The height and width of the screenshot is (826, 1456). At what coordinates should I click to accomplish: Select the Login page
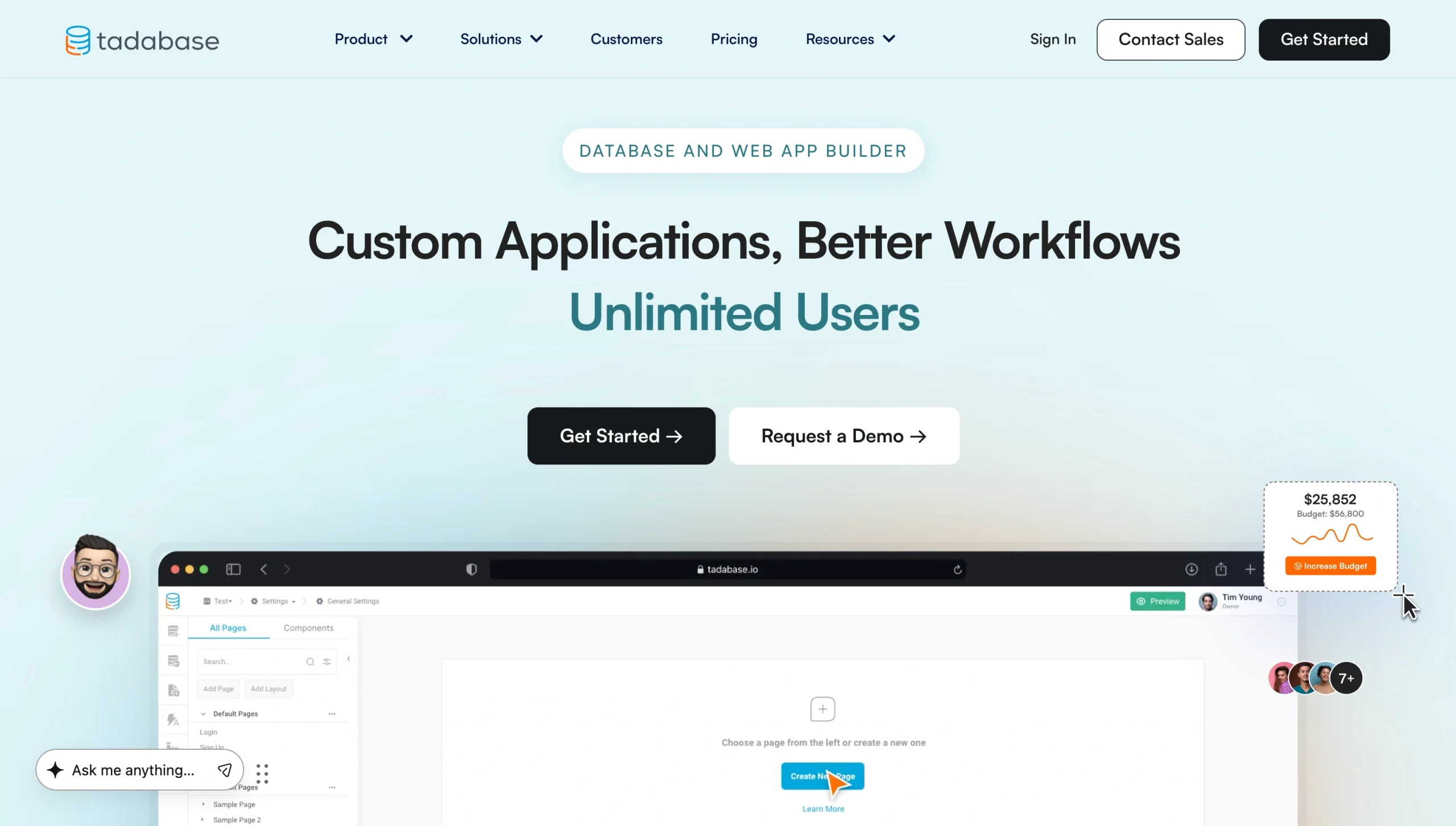click(208, 732)
